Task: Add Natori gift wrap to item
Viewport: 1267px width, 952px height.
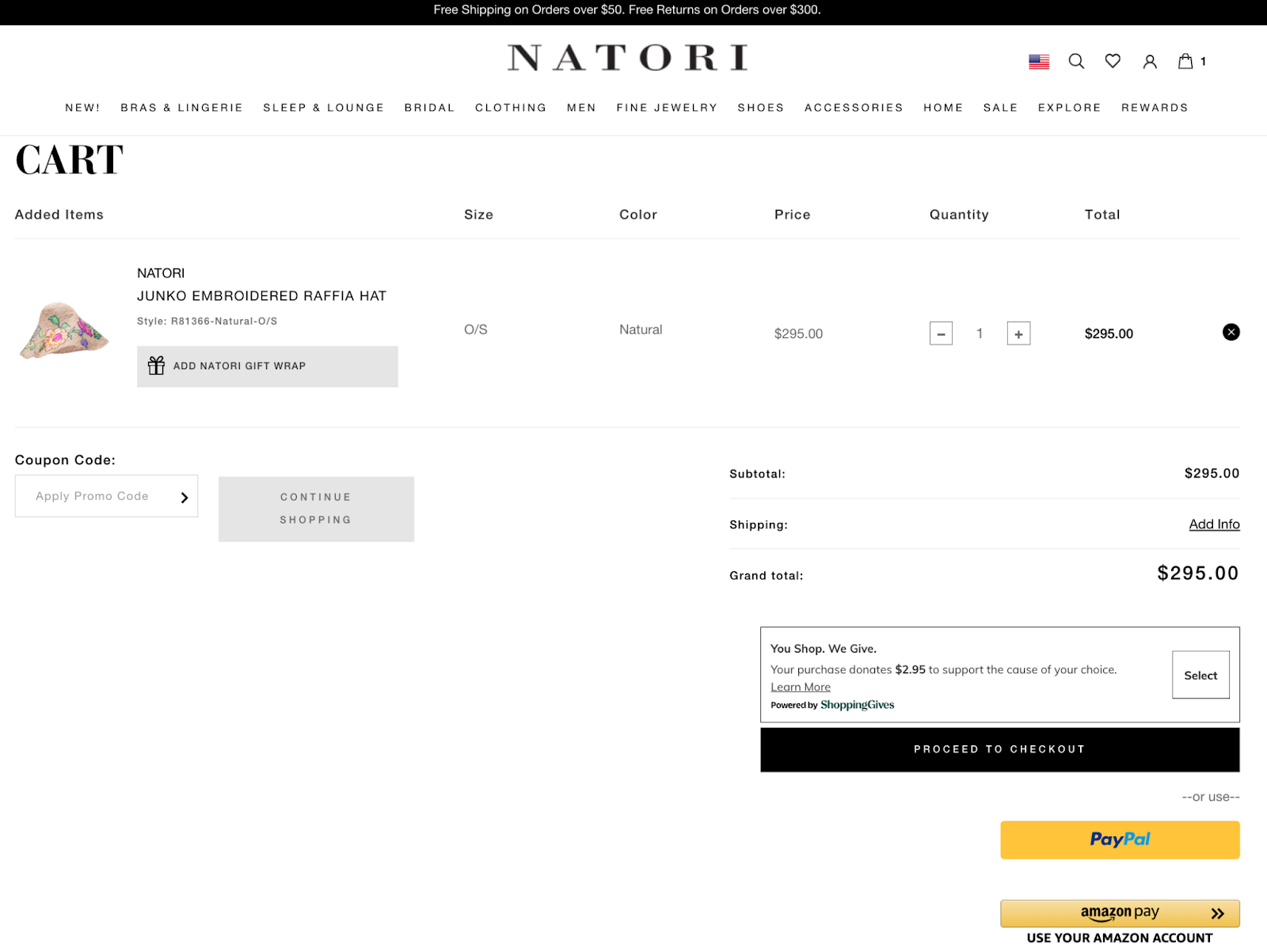Action: (x=267, y=366)
